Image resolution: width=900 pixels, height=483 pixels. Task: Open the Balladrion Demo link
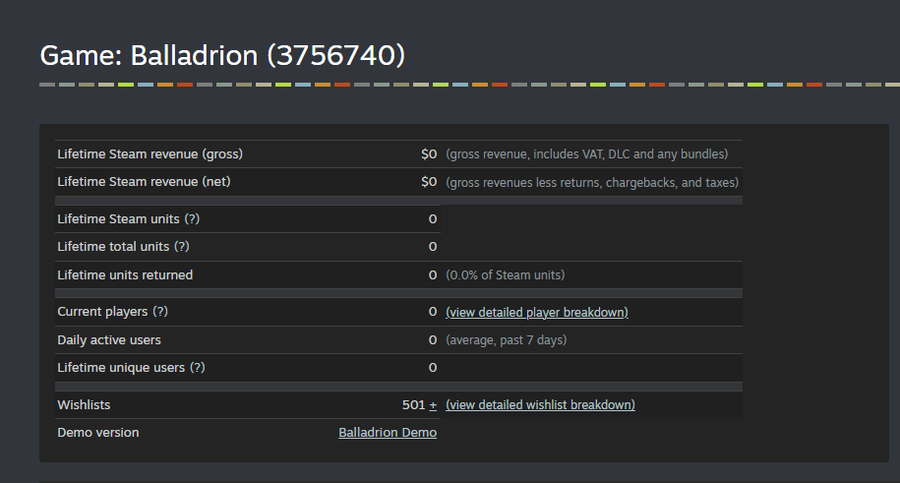[x=387, y=433]
